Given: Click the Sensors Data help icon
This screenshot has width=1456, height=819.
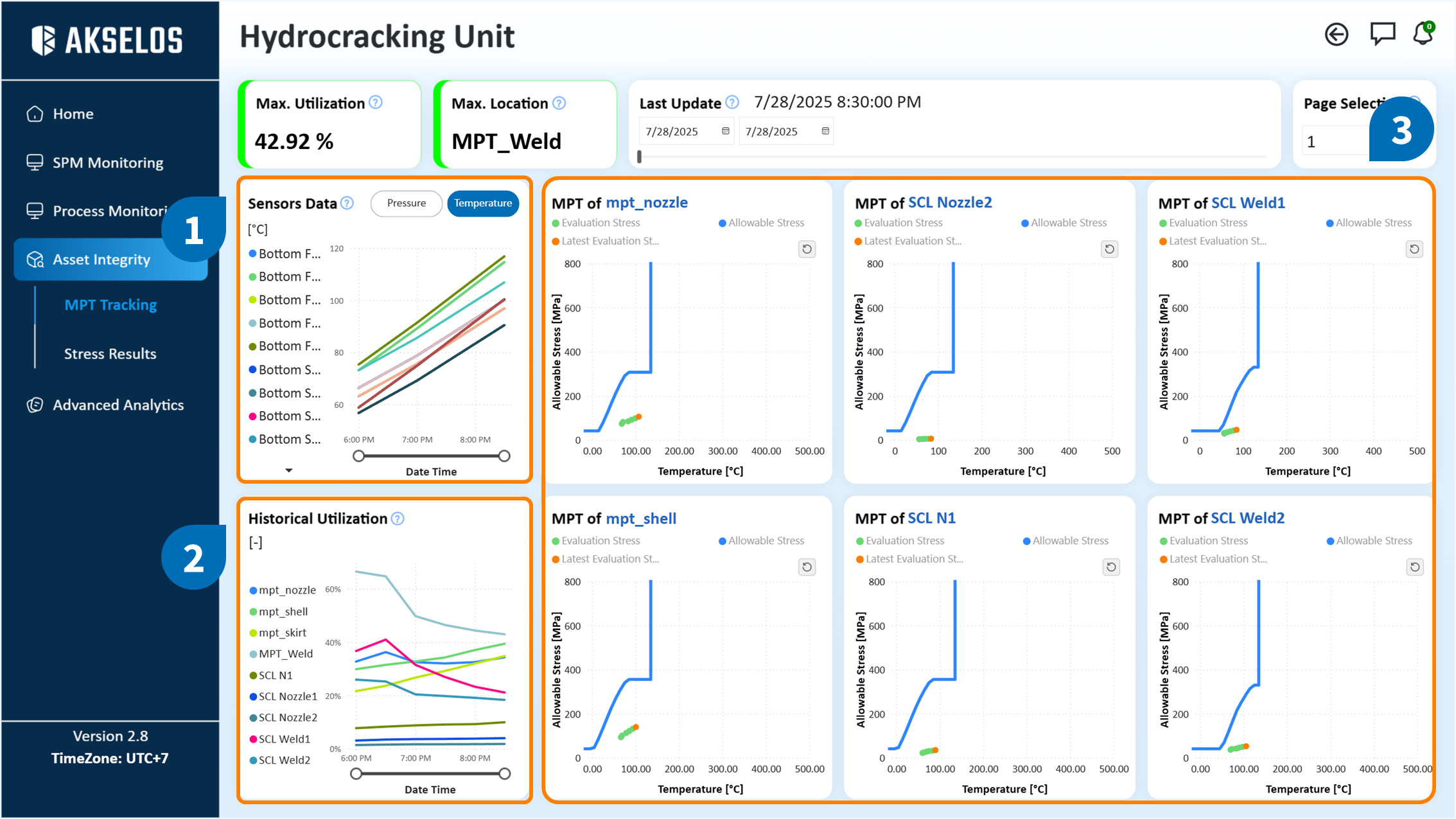Looking at the screenshot, I should [347, 204].
